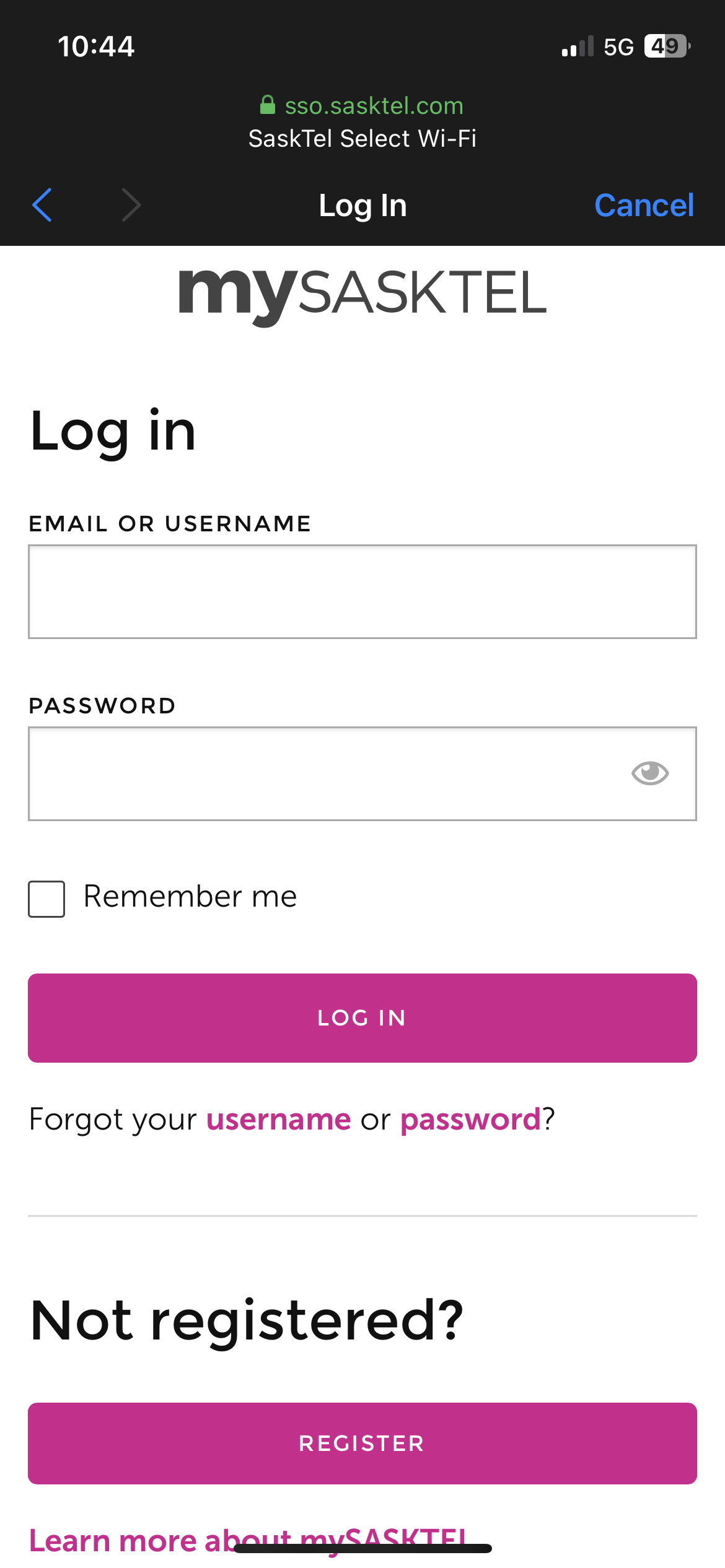Select Cancel in the navigation bar
Viewport: 725px width, 1568px height.
click(x=644, y=205)
